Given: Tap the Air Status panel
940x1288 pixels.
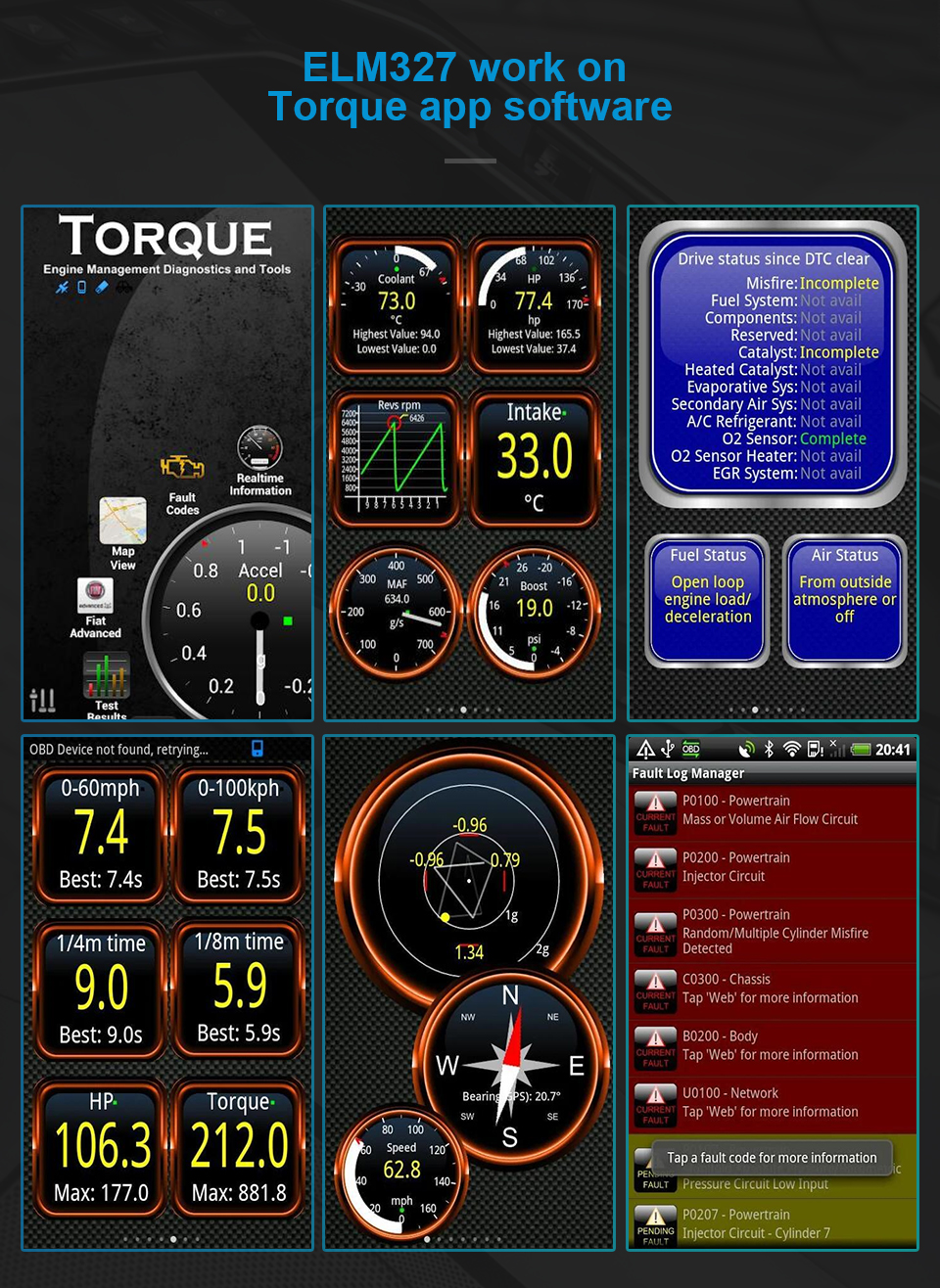Looking at the screenshot, I should (844, 599).
